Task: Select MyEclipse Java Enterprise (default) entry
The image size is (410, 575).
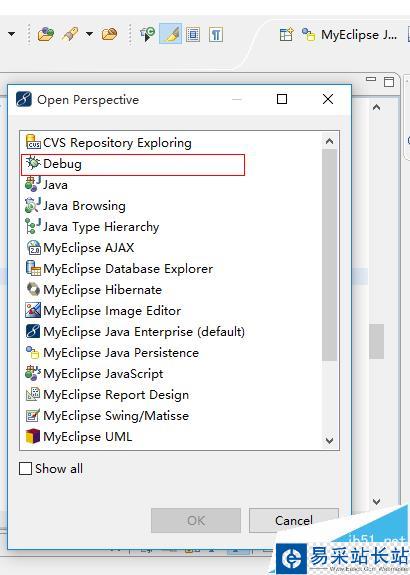Action: pos(135,332)
